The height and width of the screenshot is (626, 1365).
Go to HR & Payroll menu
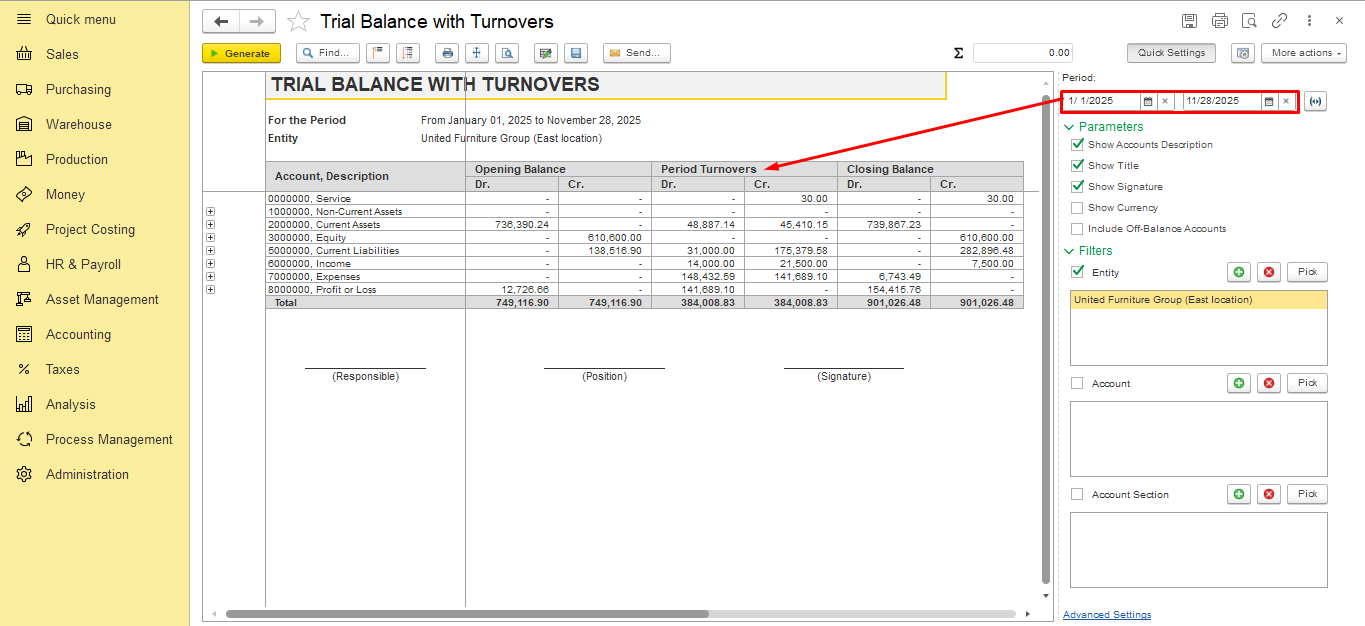[83, 264]
